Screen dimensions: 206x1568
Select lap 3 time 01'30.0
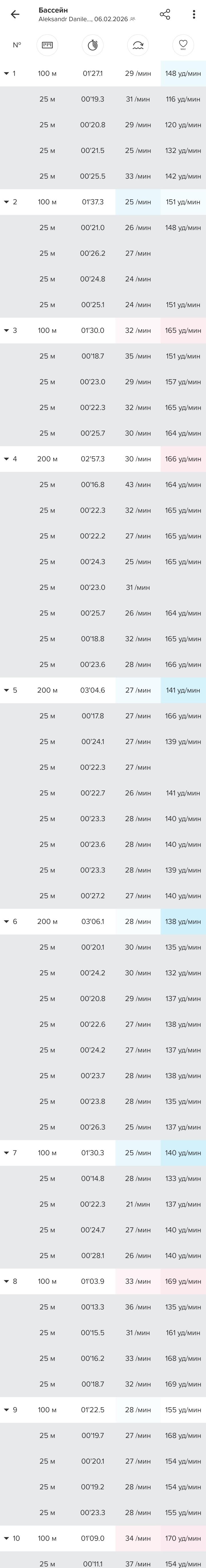coord(93,330)
